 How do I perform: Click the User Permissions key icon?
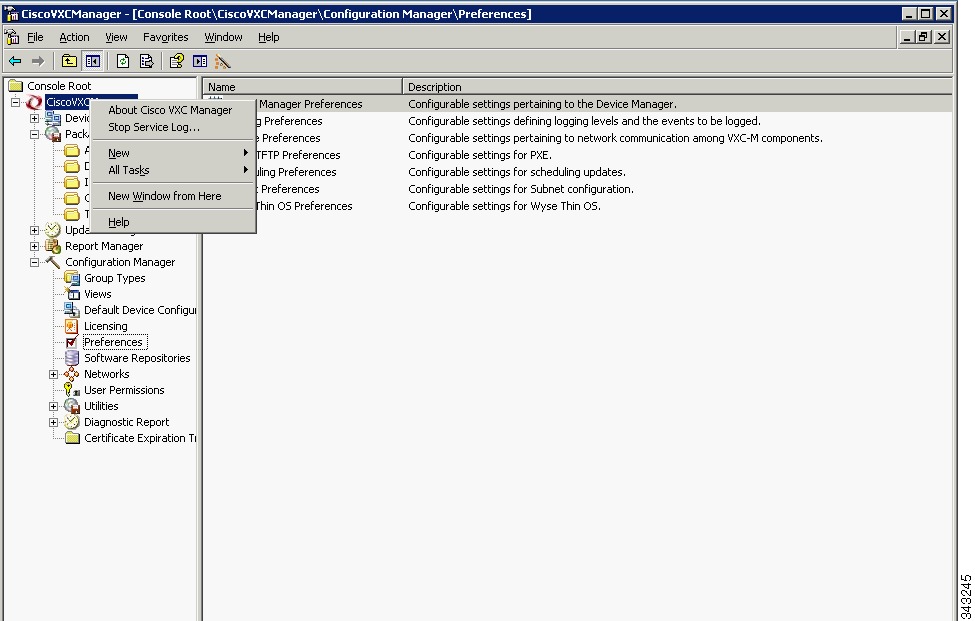72,390
